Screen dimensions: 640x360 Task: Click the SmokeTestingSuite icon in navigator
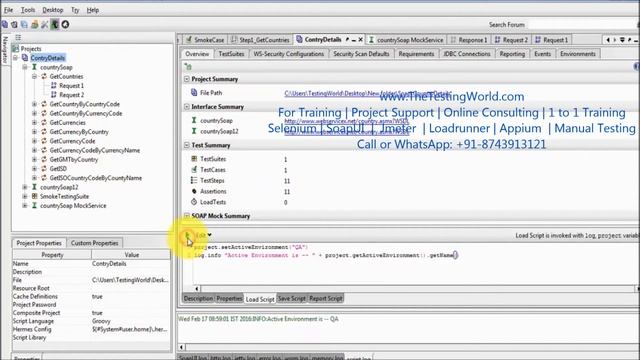pos(34,196)
